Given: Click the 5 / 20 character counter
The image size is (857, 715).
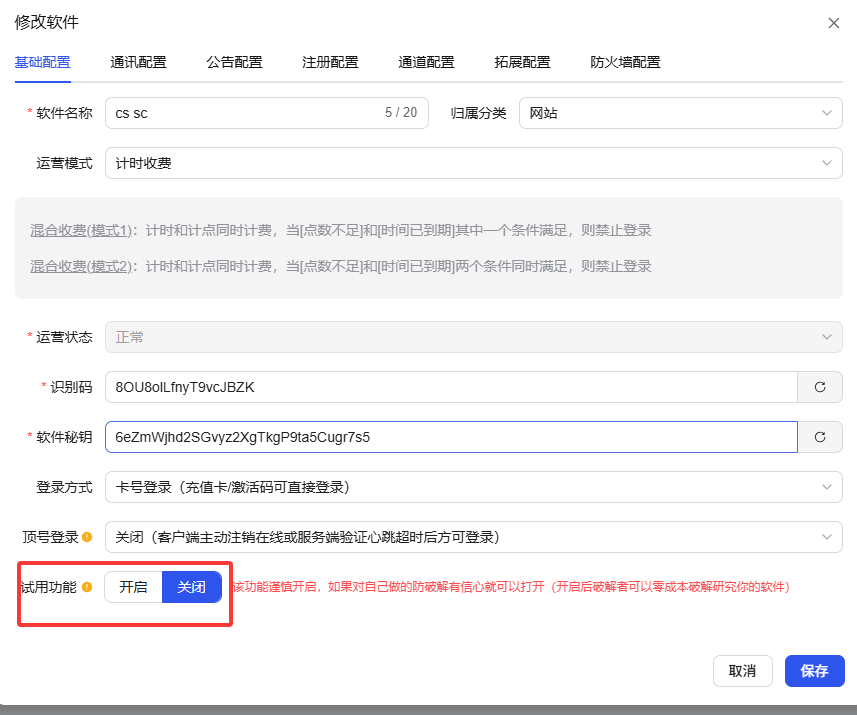Looking at the screenshot, I should coord(401,113).
